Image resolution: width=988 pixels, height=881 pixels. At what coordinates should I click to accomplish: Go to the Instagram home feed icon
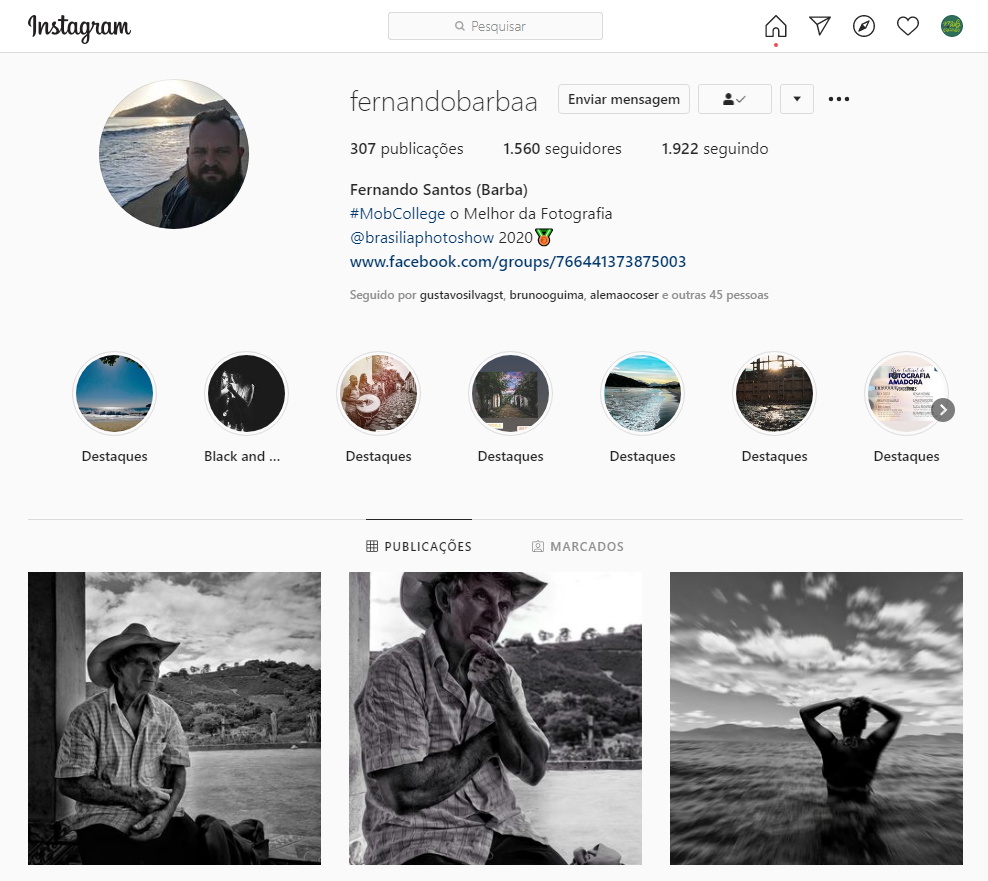(x=775, y=26)
